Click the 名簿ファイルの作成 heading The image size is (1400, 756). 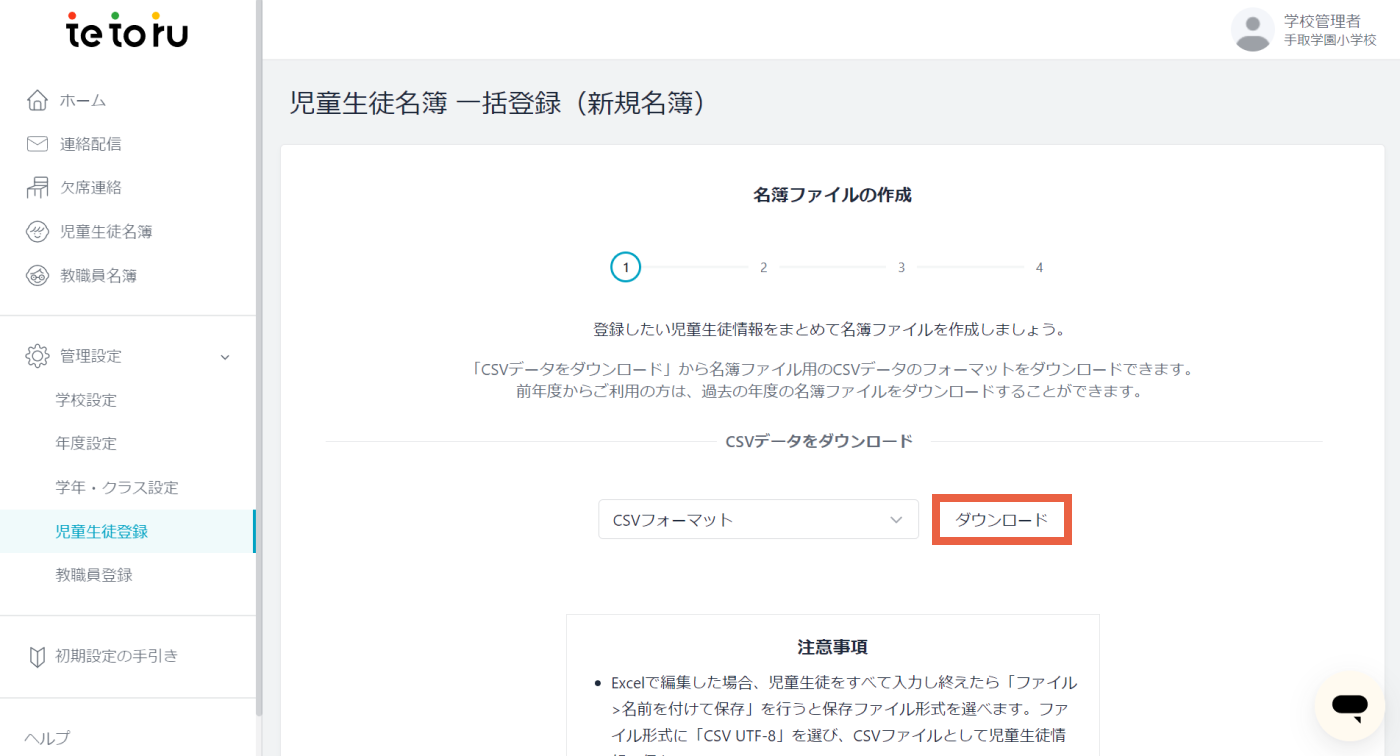[x=832, y=195]
